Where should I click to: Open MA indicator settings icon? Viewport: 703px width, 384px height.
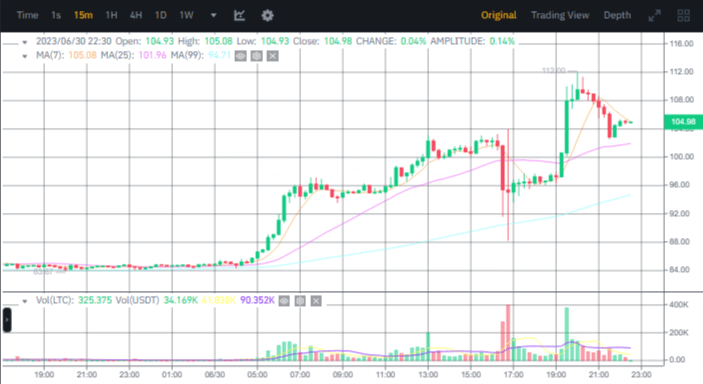point(256,56)
